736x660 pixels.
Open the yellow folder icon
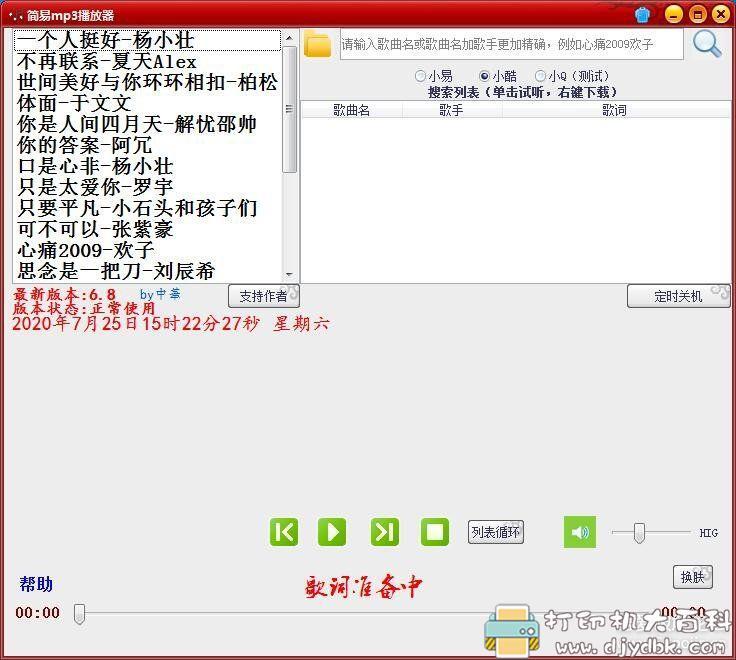(x=317, y=45)
